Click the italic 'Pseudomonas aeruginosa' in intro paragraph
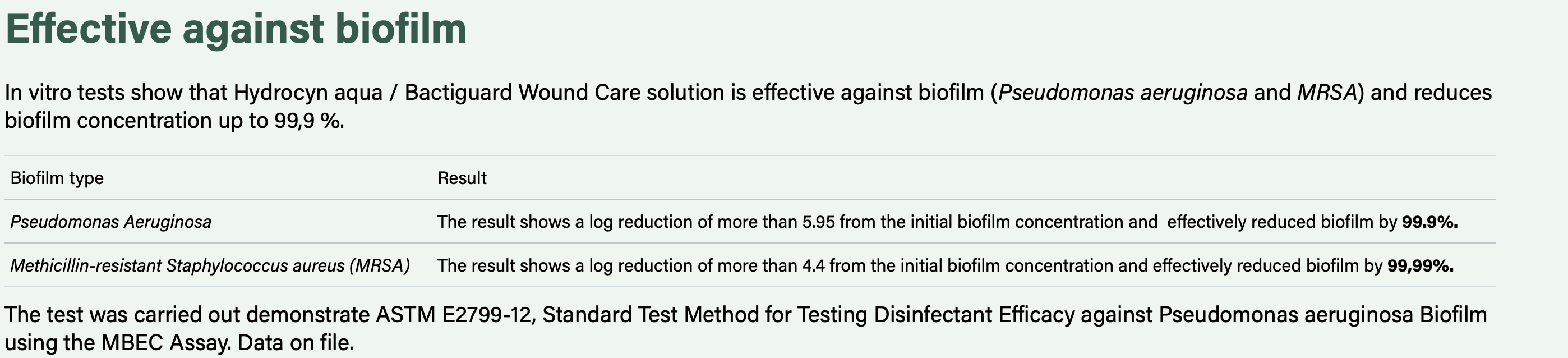 pos(1123,93)
